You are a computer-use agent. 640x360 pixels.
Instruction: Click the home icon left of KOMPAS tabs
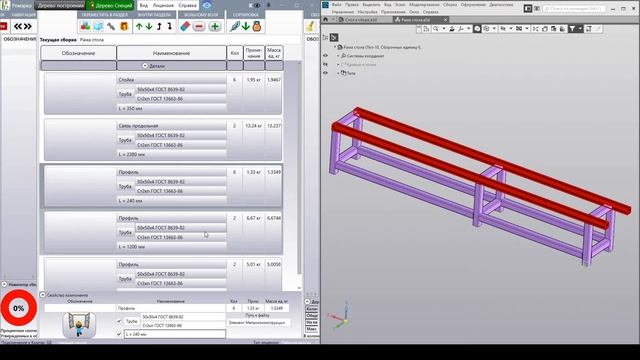325,19
